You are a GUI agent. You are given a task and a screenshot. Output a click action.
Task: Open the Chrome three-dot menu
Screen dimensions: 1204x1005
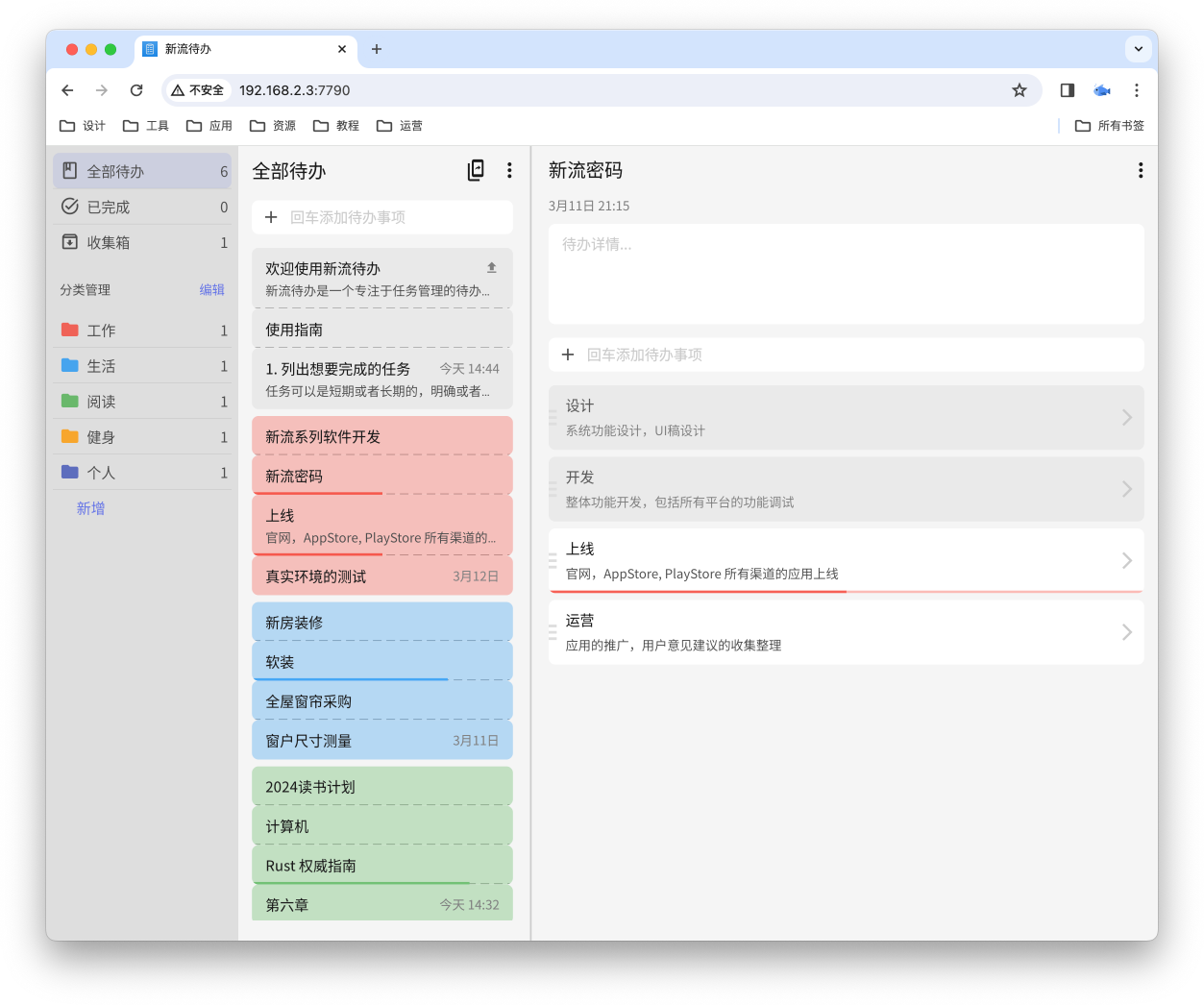(x=1137, y=90)
